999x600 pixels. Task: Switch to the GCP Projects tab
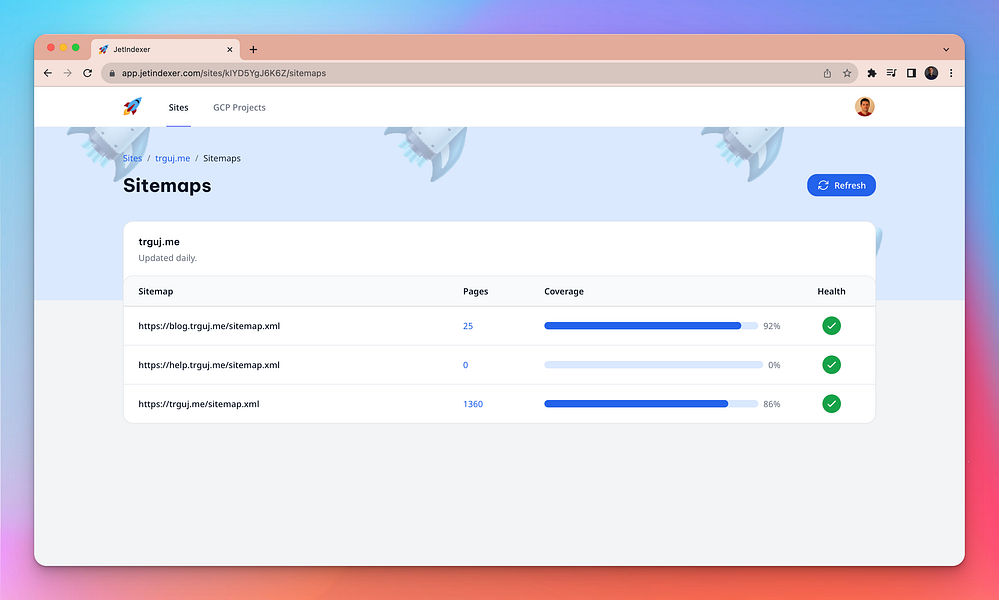[x=239, y=108]
